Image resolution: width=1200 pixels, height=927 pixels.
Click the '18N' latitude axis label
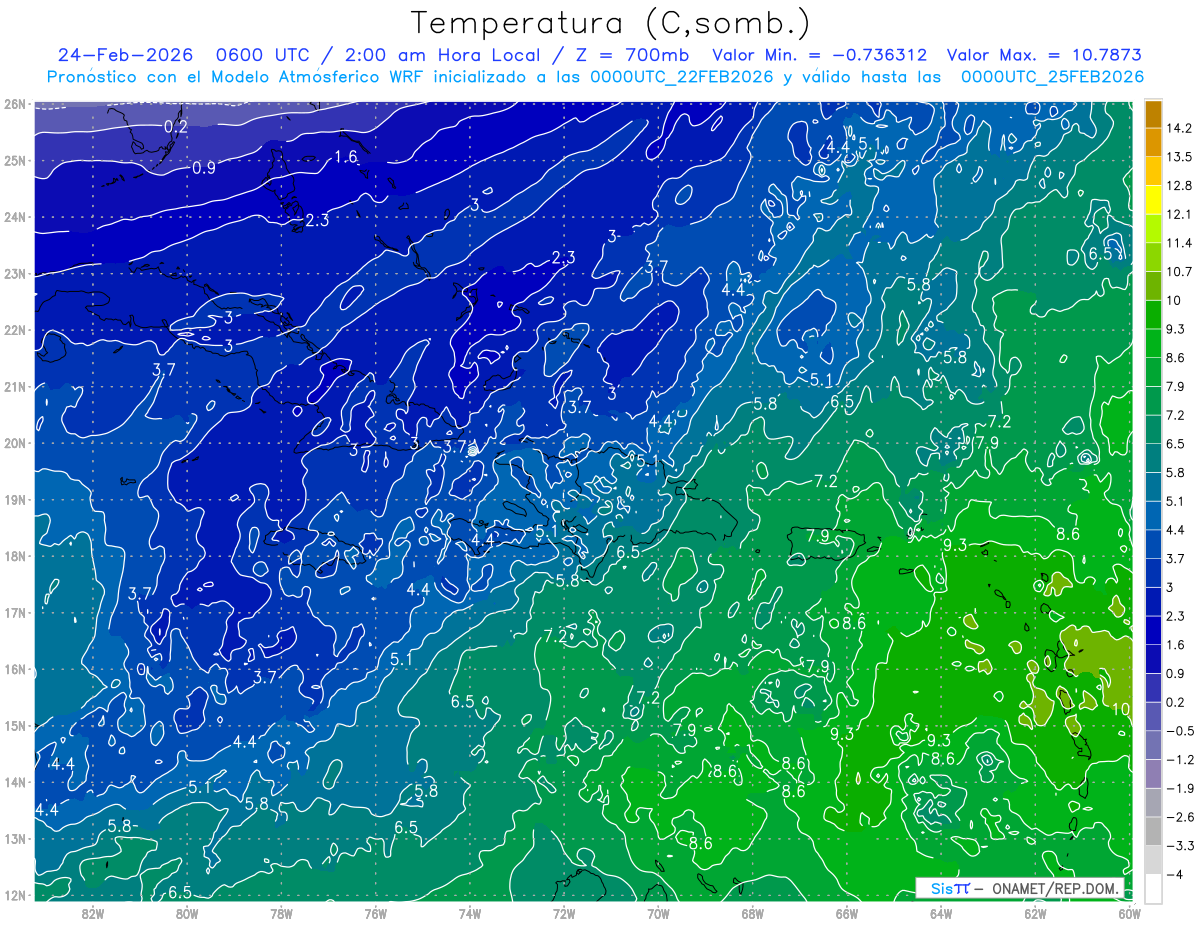pos(15,556)
